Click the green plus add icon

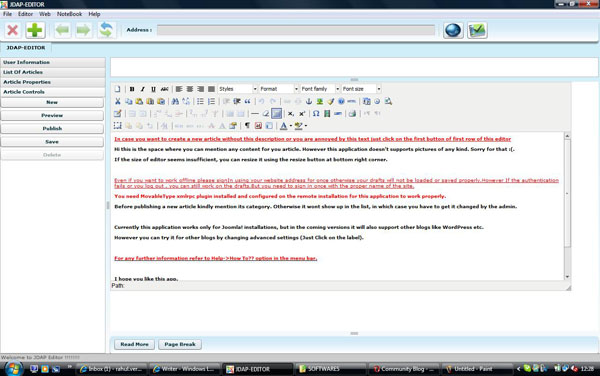click(35, 30)
